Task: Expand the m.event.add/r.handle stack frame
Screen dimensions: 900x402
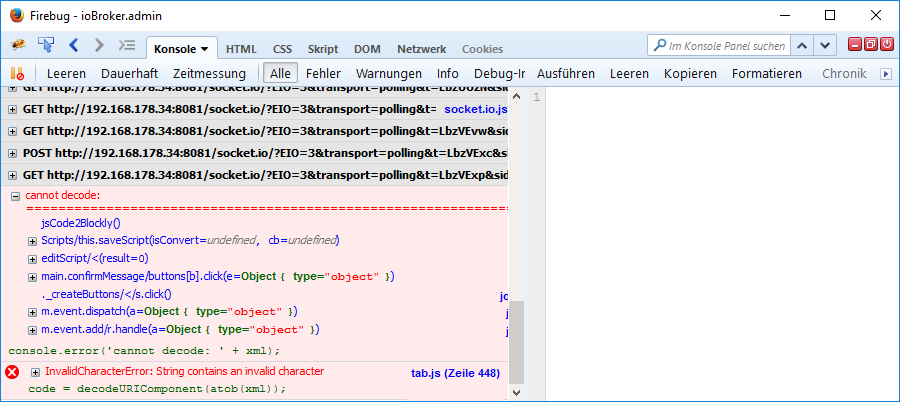Action: [x=33, y=330]
